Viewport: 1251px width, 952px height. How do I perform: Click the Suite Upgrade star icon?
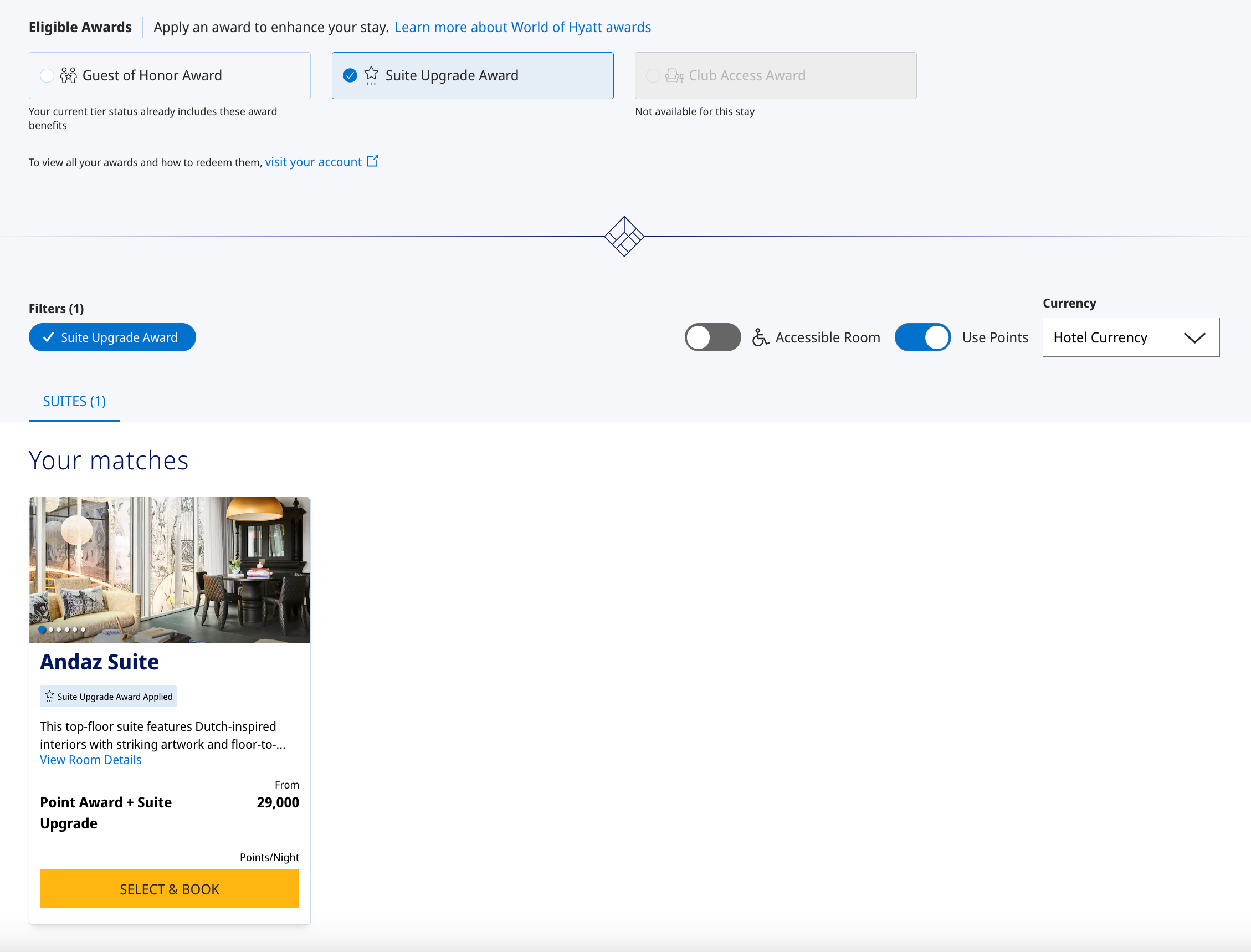point(371,75)
